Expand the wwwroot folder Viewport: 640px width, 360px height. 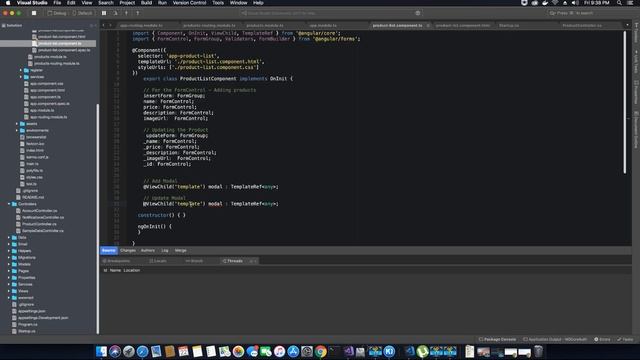(x=9, y=298)
